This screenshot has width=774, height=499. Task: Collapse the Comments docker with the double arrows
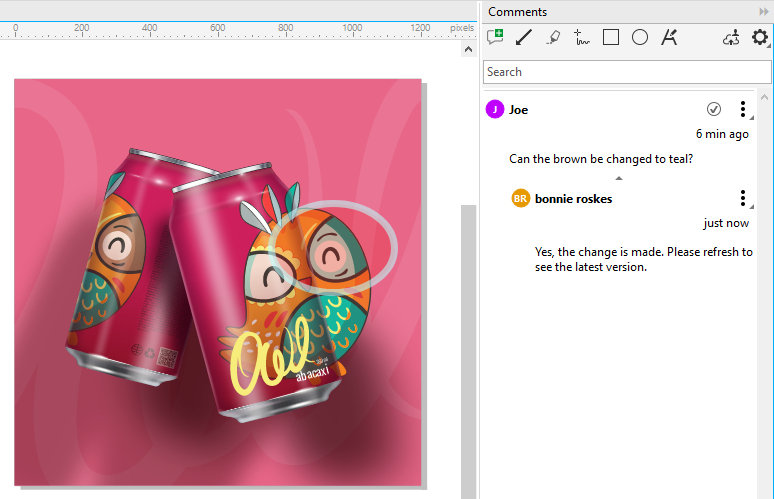[x=764, y=12]
